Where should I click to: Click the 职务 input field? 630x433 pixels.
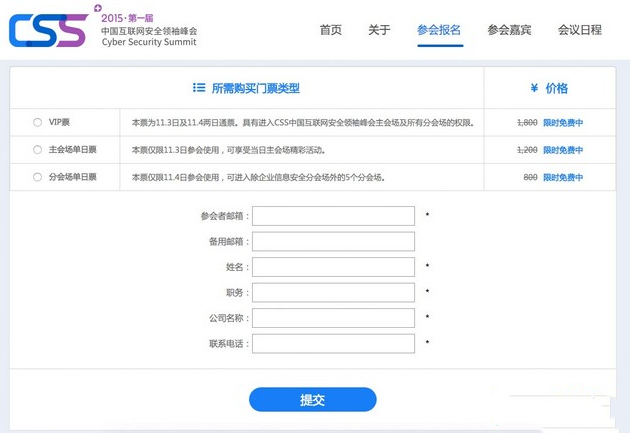[x=333, y=292]
